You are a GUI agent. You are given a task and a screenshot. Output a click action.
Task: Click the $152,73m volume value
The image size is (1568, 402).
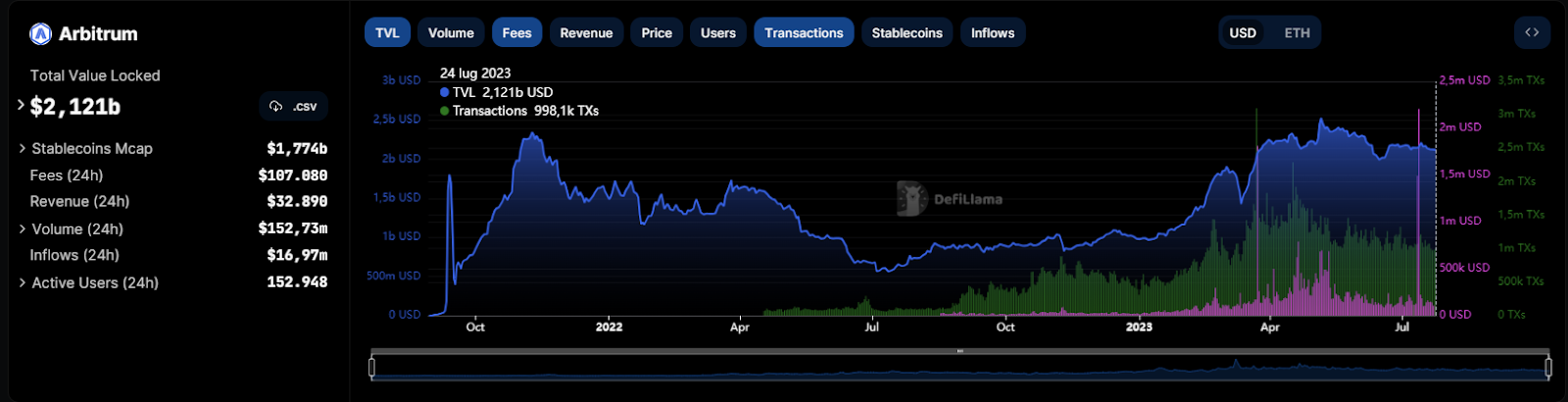point(293,228)
